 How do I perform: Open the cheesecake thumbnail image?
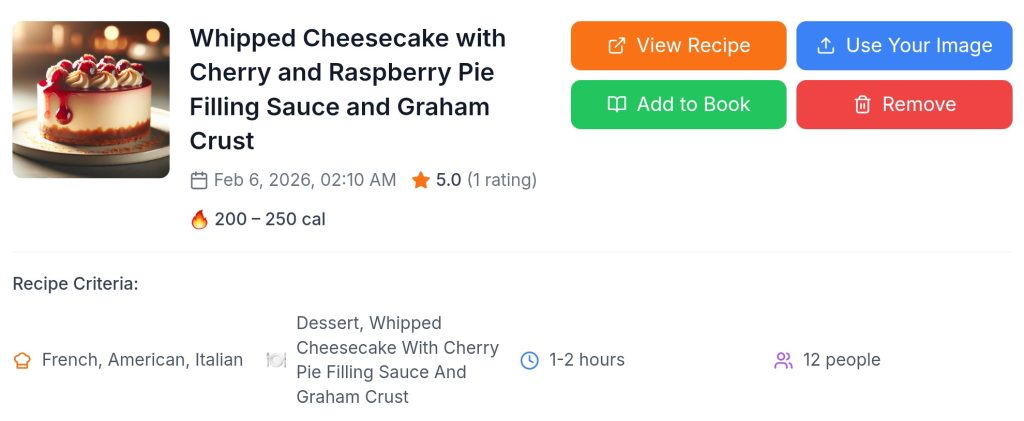[91, 100]
